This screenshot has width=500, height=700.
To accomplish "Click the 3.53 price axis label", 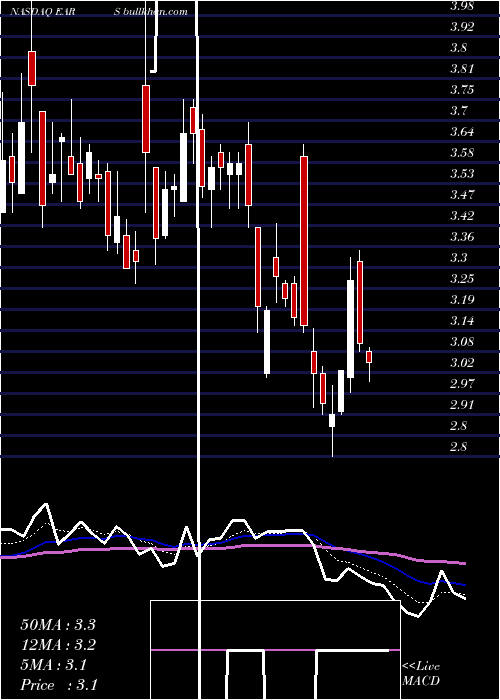I will click(462, 174).
